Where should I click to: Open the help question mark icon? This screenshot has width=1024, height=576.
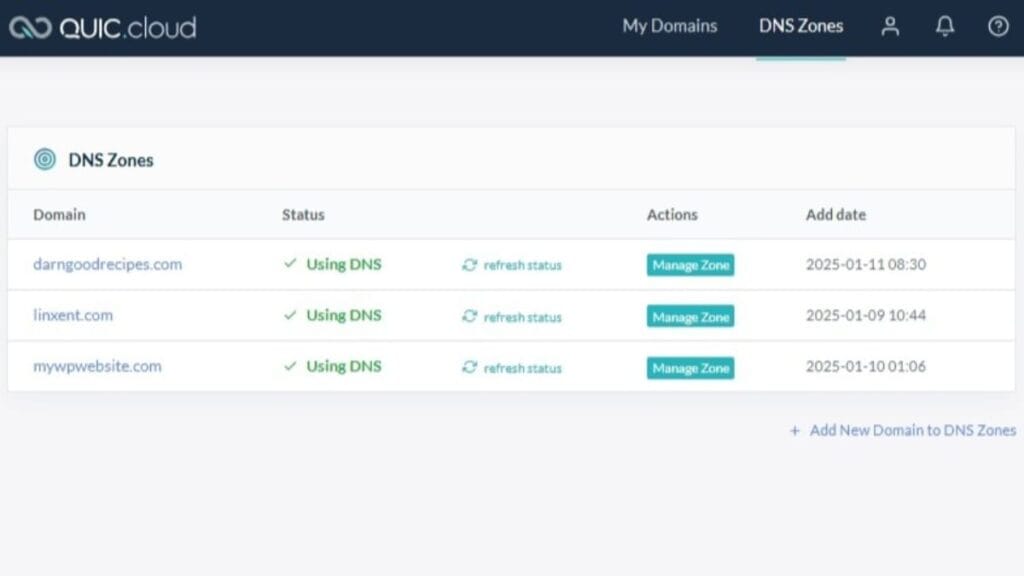pyautogui.click(x=997, y=28)
